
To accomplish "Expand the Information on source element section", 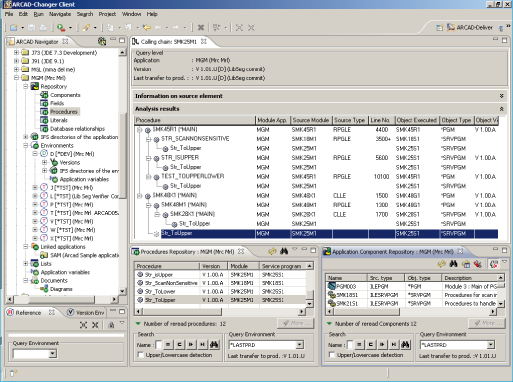I will pos(501,96).
